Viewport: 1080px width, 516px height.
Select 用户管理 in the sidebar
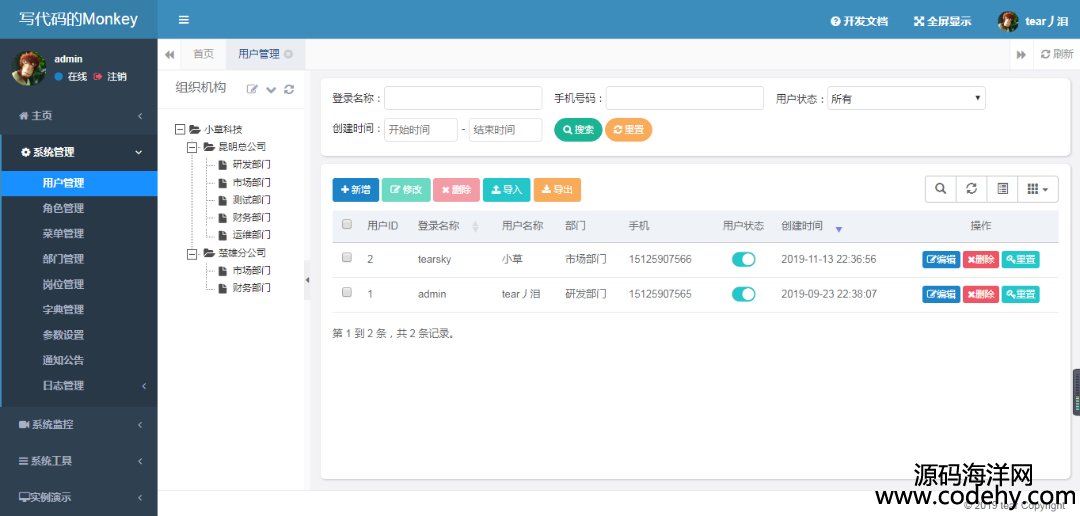[79, 183]
